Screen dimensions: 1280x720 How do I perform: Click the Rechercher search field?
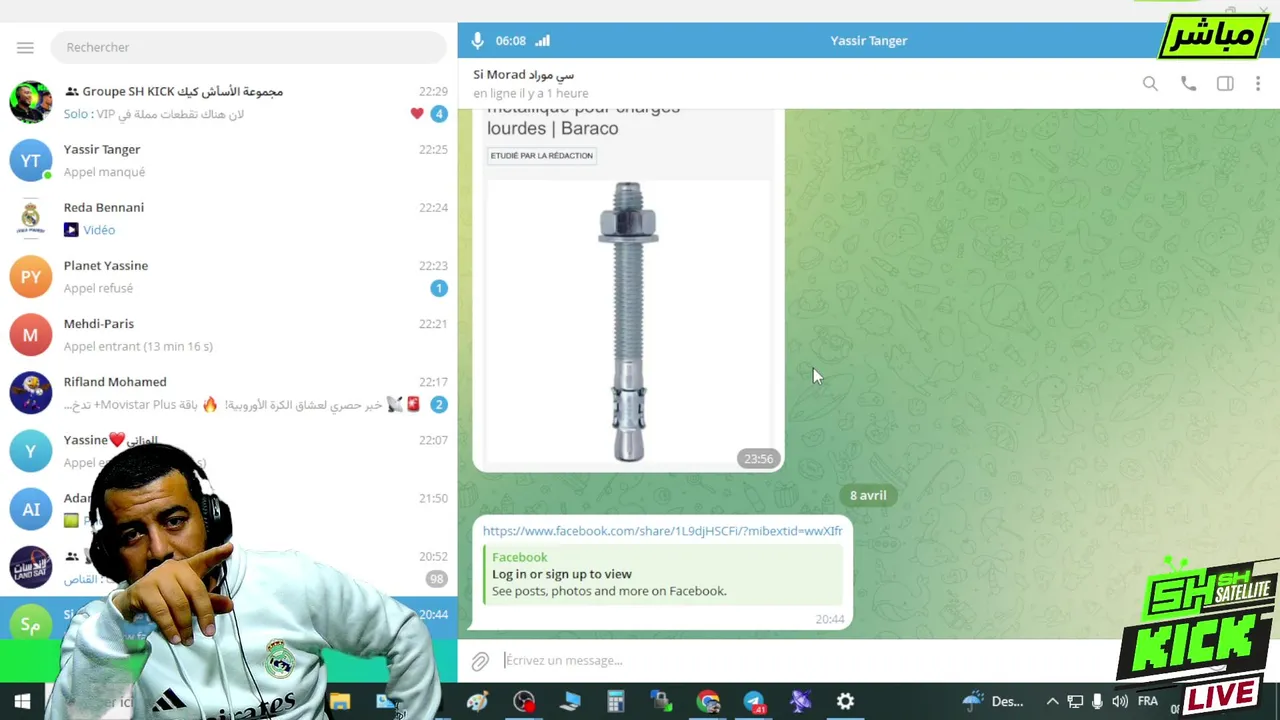[x=249, y=47]
